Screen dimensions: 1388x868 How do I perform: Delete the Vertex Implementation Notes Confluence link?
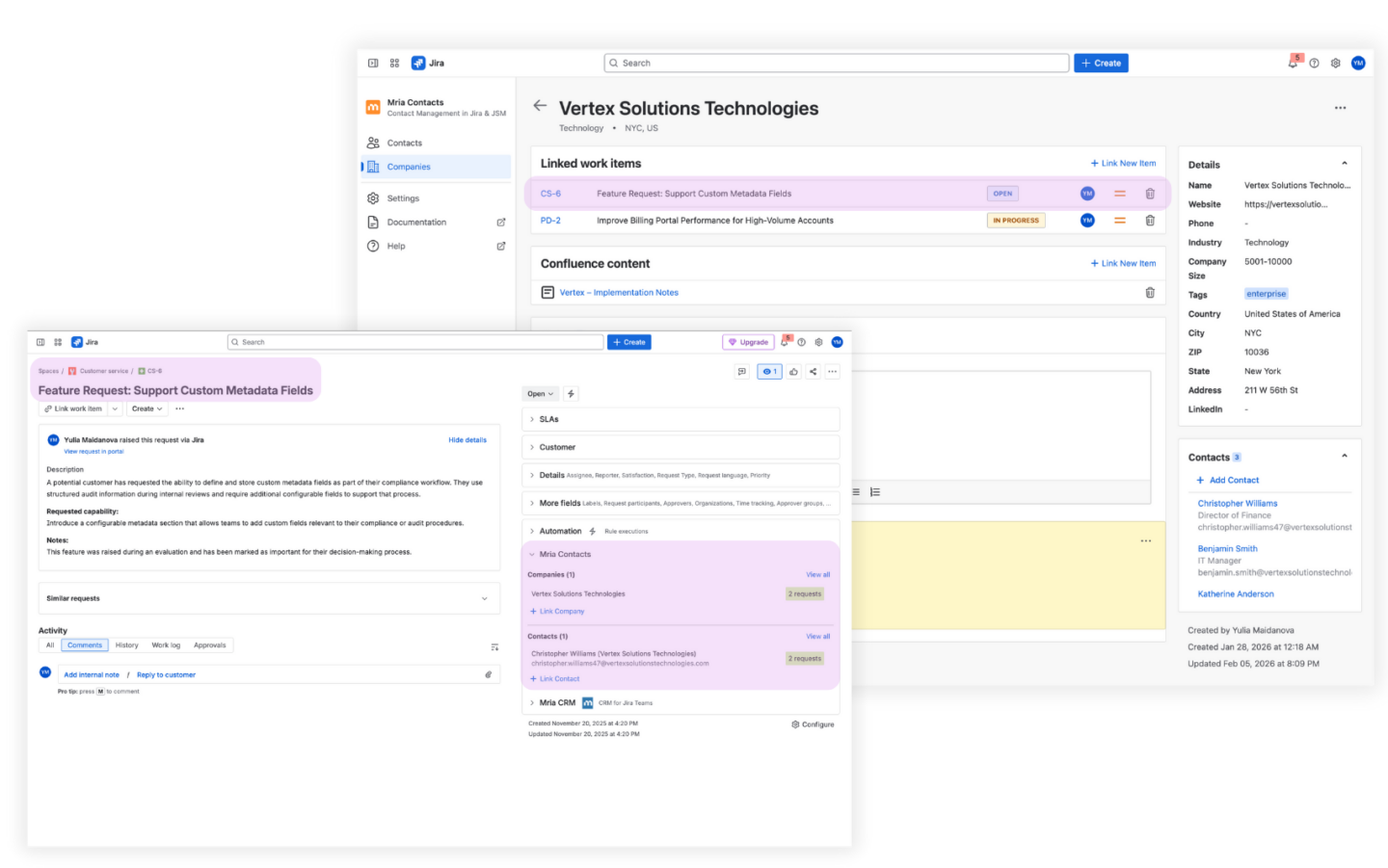tap(1149, 292)
